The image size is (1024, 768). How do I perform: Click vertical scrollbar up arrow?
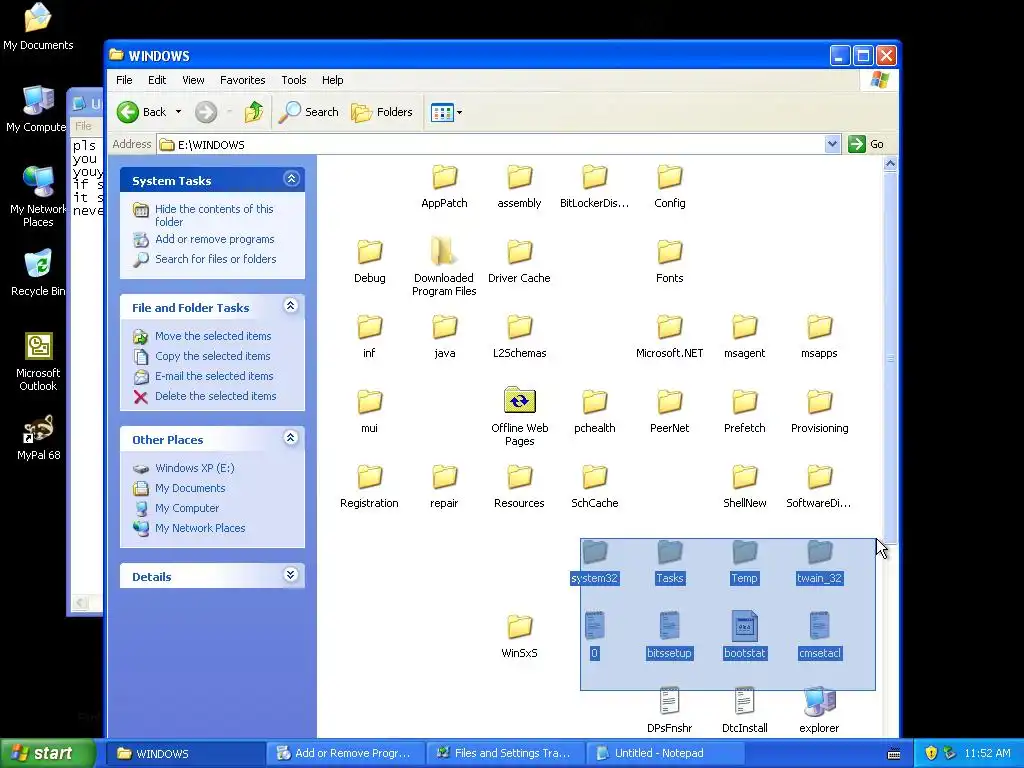click(x=890, y=165)
